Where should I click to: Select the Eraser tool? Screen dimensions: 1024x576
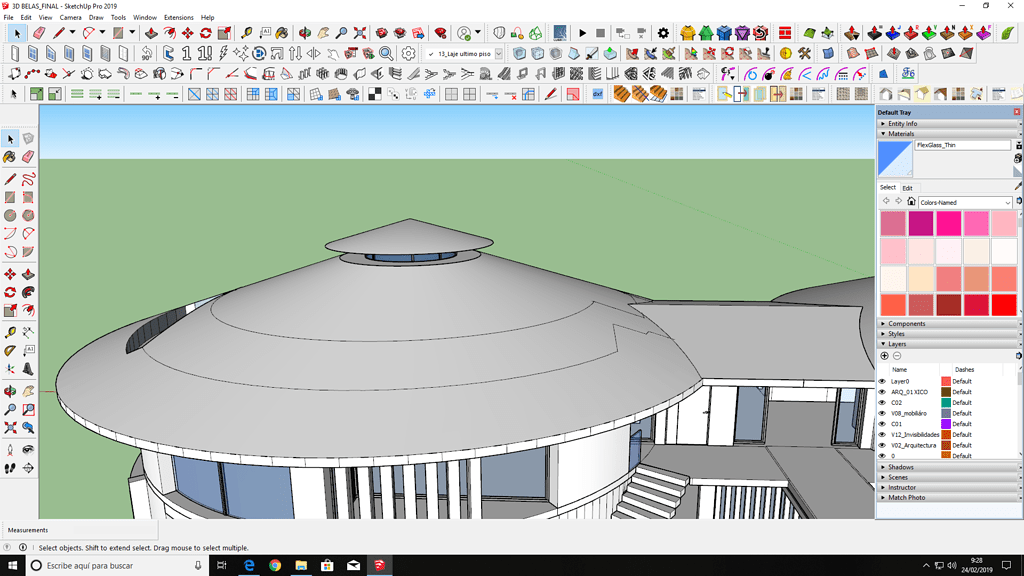pos(28,157)
